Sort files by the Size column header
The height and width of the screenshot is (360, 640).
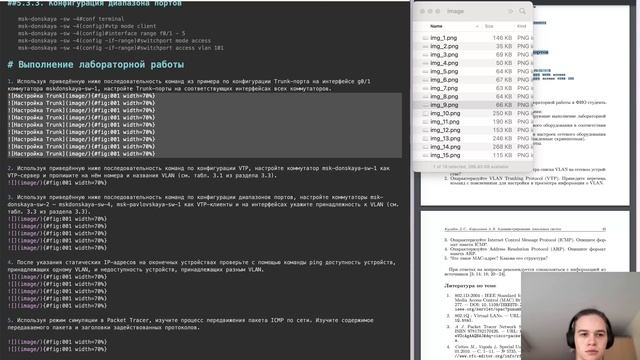click(x=489, y=26)
